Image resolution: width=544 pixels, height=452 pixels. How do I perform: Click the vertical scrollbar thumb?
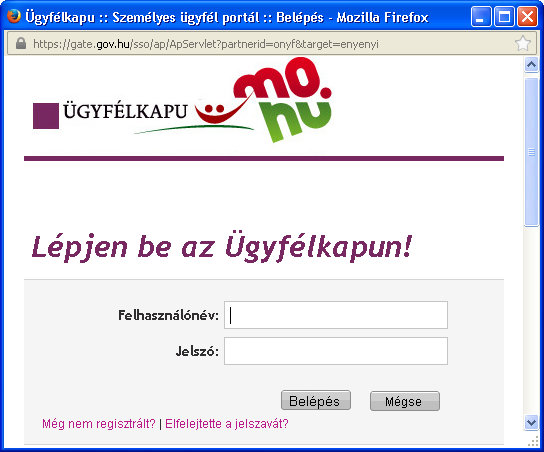(x=531, y=152)
